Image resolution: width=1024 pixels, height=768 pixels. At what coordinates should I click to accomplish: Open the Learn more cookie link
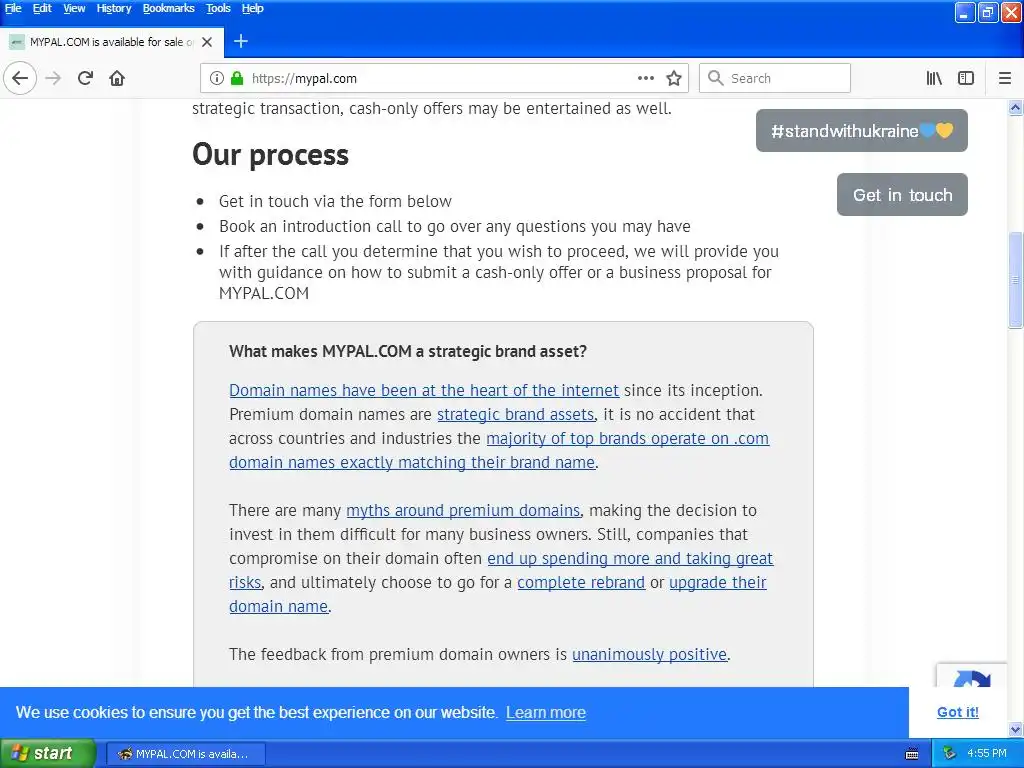[546, 712]
